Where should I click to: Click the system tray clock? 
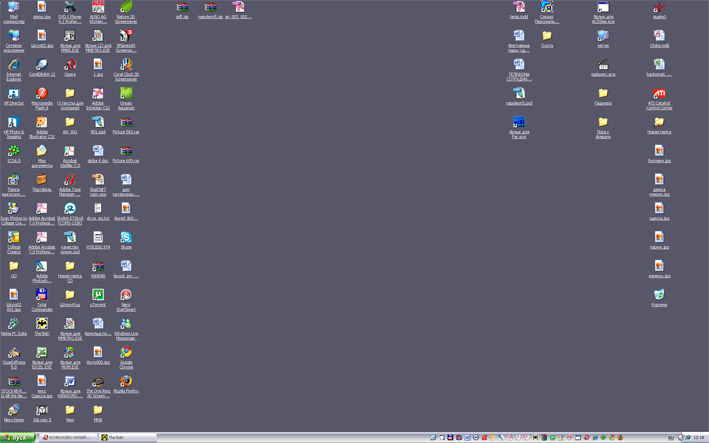[x=698, y=438]
